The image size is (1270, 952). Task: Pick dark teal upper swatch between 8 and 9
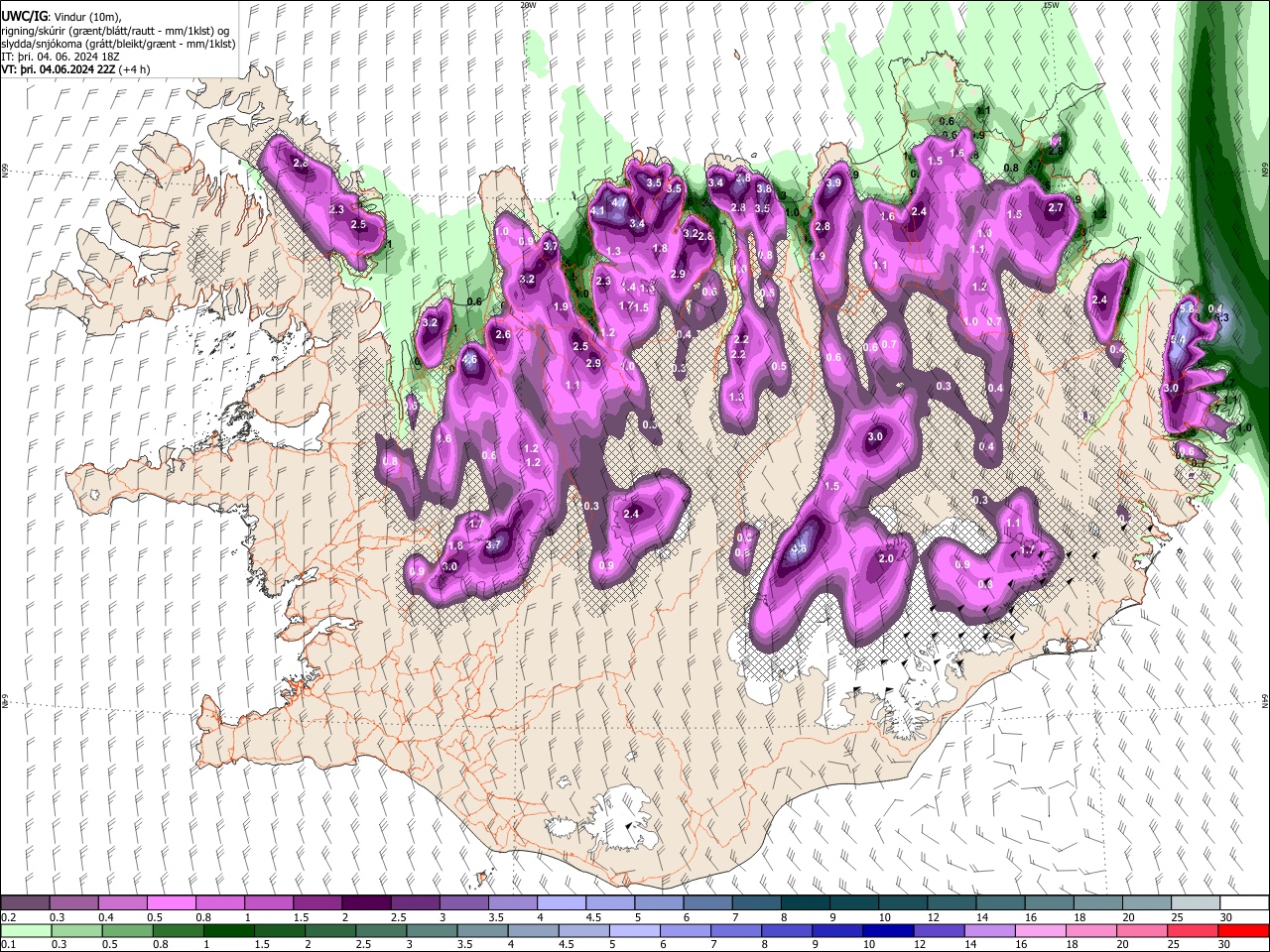805,903
